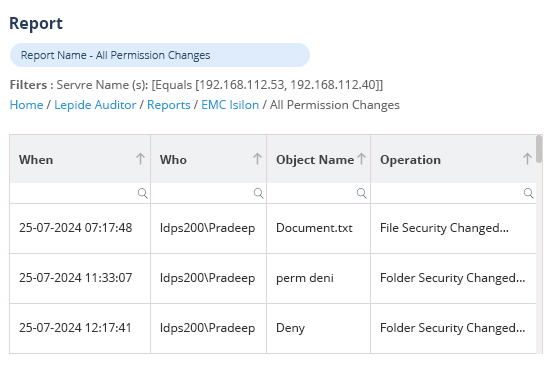The image size is (552, 380).
Task: Click the Report page heading
Action: 36,24
